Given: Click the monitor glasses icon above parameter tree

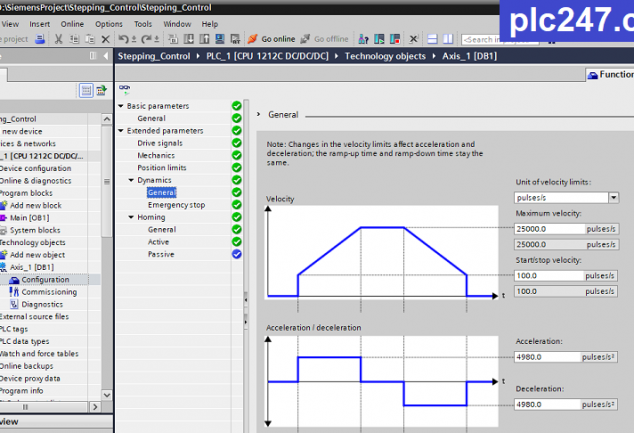Looking at the screenshot, I should (125, 89).
